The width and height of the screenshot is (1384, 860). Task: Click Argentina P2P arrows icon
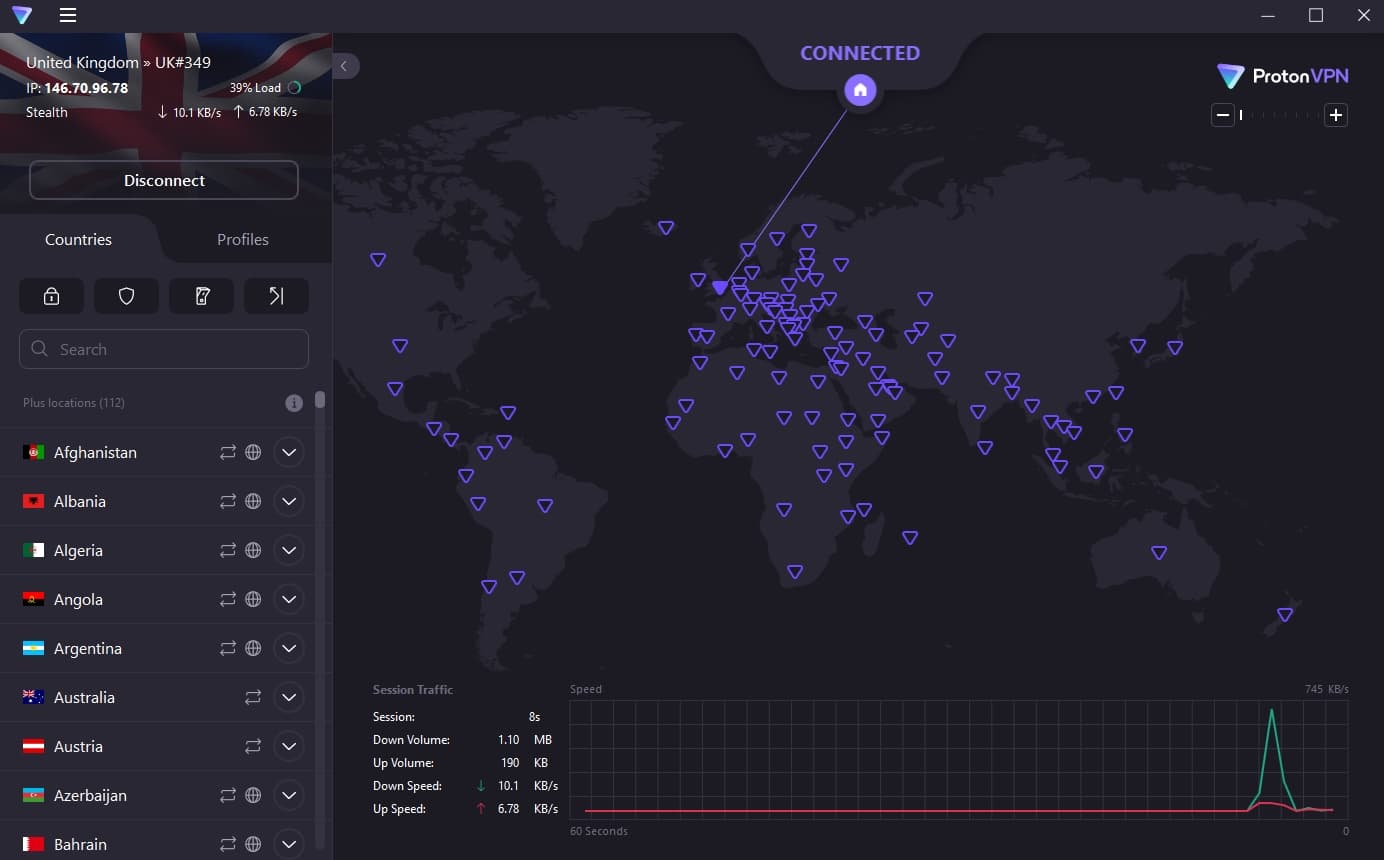click(x=228, y=648)
